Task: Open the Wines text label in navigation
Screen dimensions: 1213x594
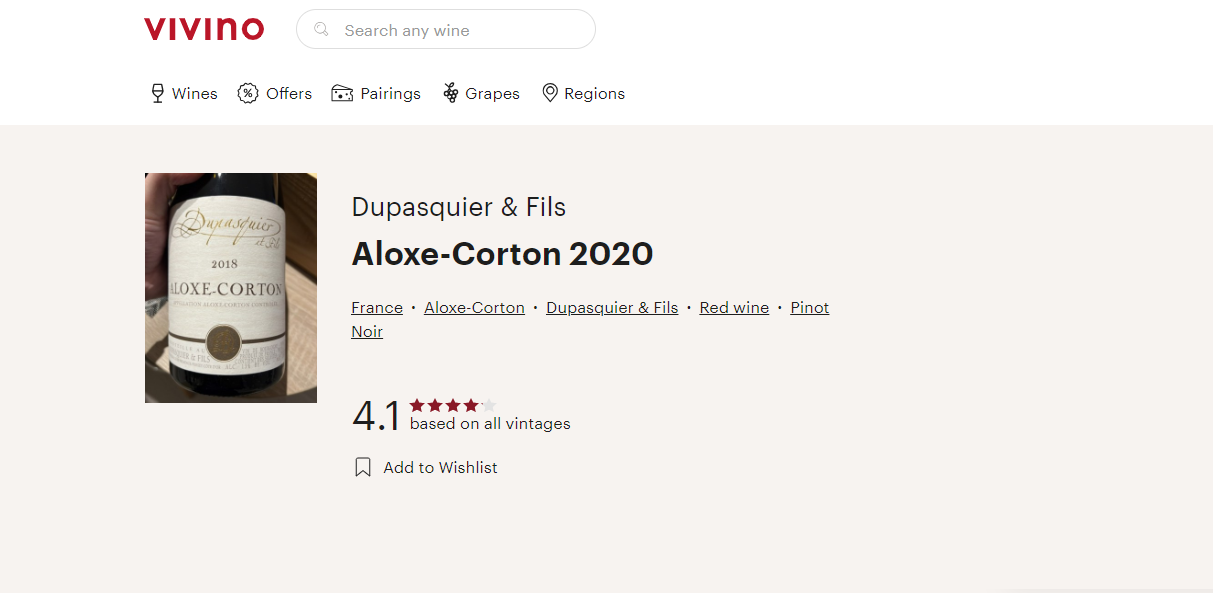Action: click(195, 94)
